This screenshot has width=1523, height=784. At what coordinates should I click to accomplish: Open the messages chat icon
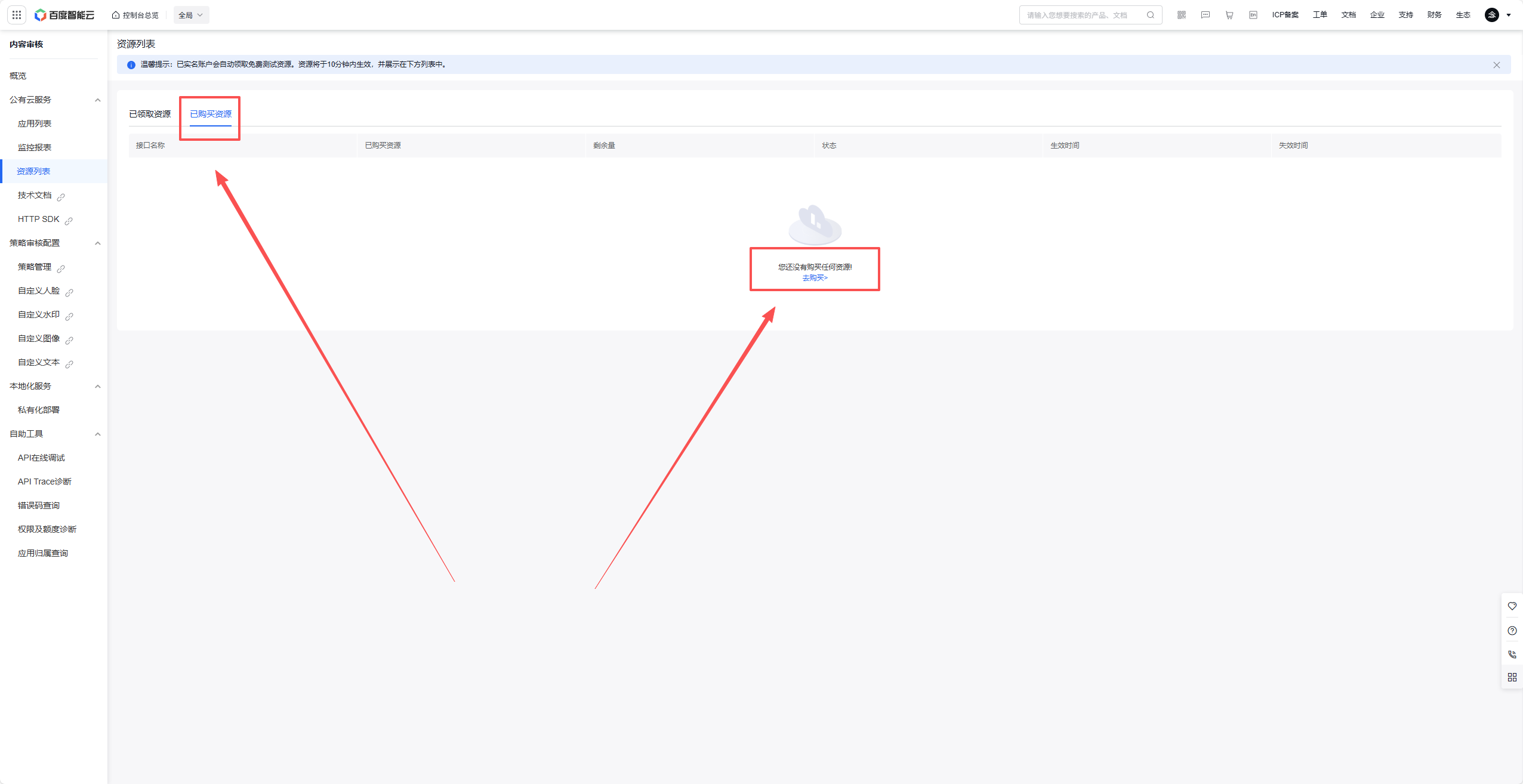click(x=1205, y=15)
